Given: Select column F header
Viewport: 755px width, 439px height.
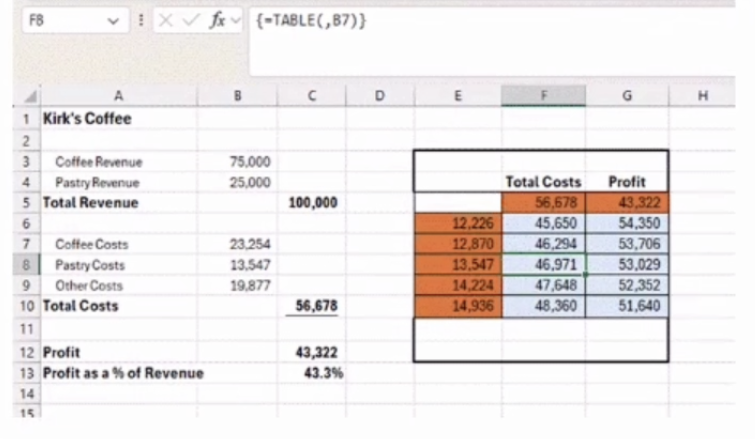Looking at the screenshot, I should [544, 96].
